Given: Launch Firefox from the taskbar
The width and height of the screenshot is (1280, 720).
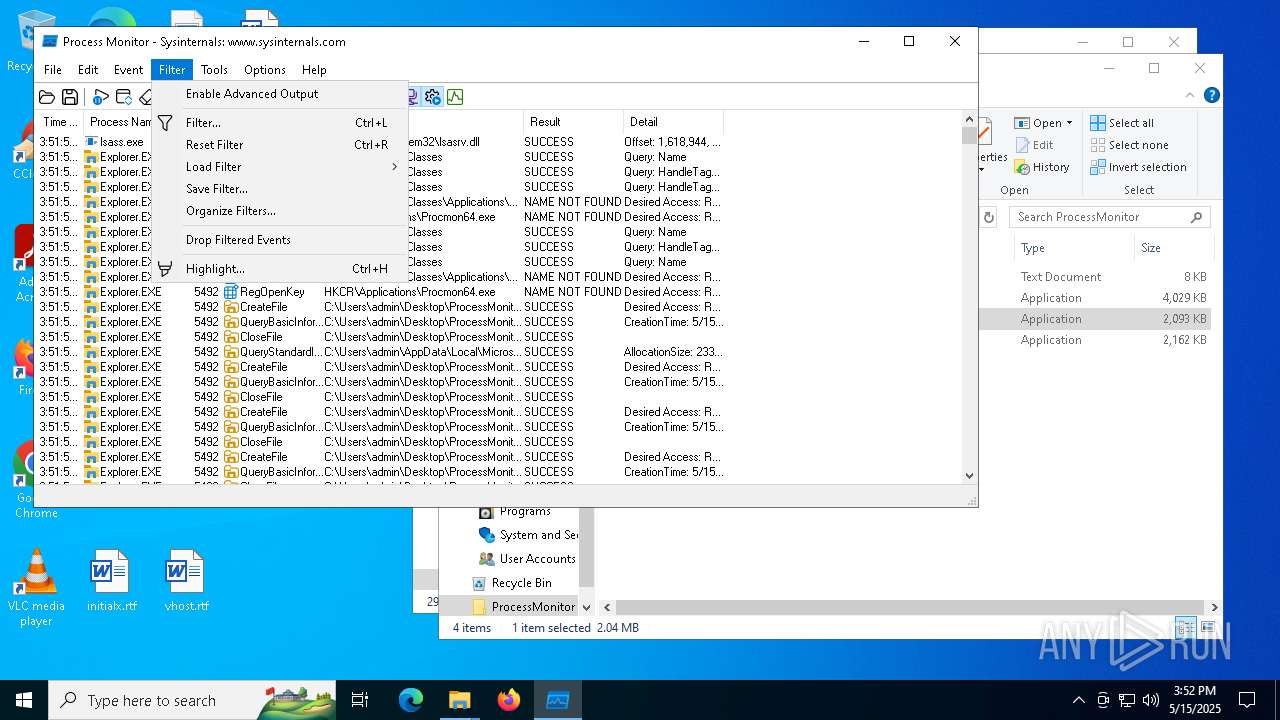Looking at the screenshot, I should 509,700.
